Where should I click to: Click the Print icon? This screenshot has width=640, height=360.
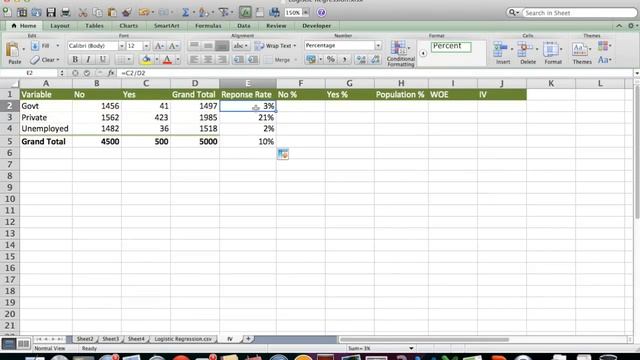(x=65, y=12)
